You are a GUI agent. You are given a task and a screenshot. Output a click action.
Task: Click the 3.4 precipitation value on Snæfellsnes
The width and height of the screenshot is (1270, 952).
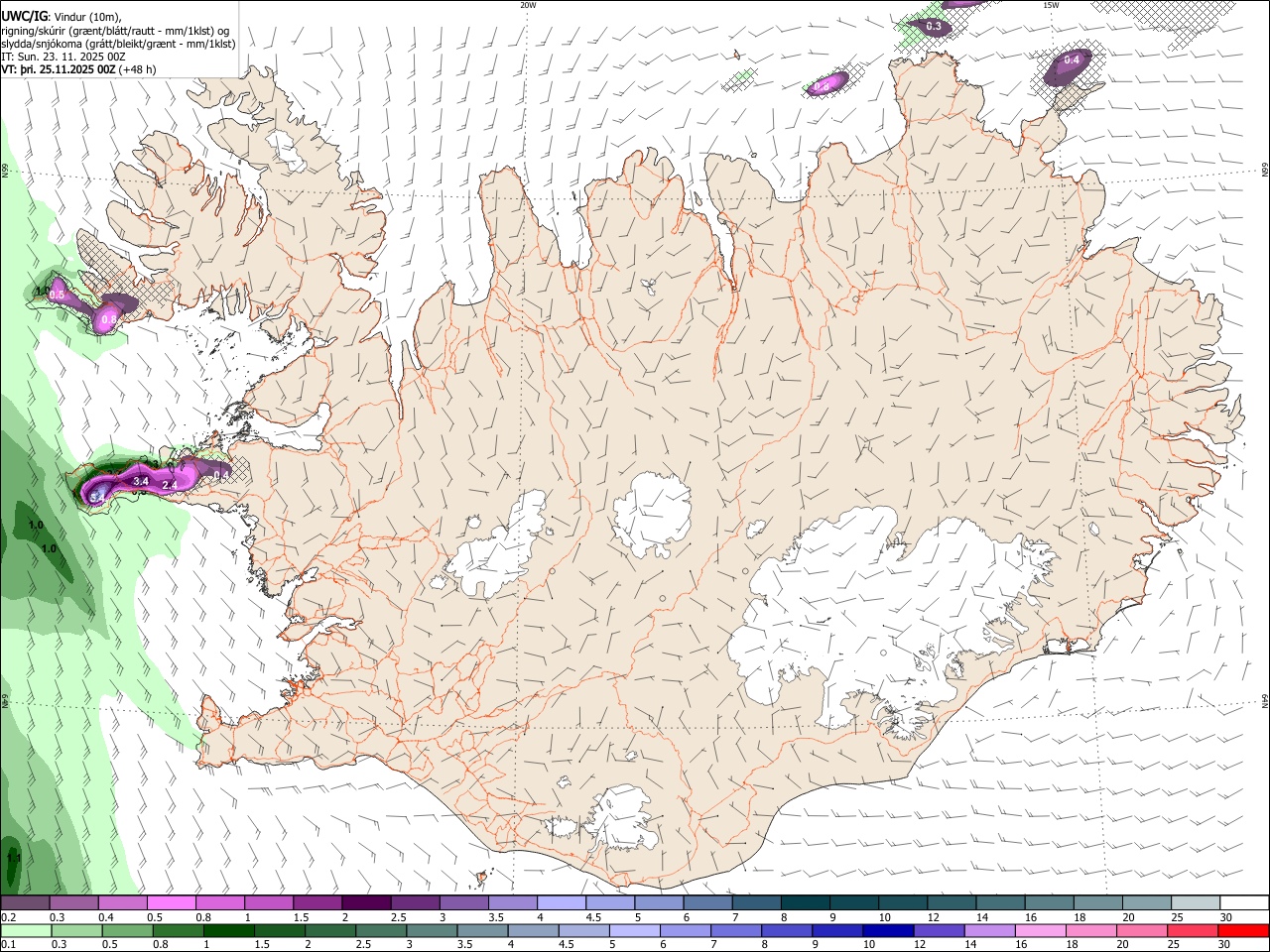(141, 482)
